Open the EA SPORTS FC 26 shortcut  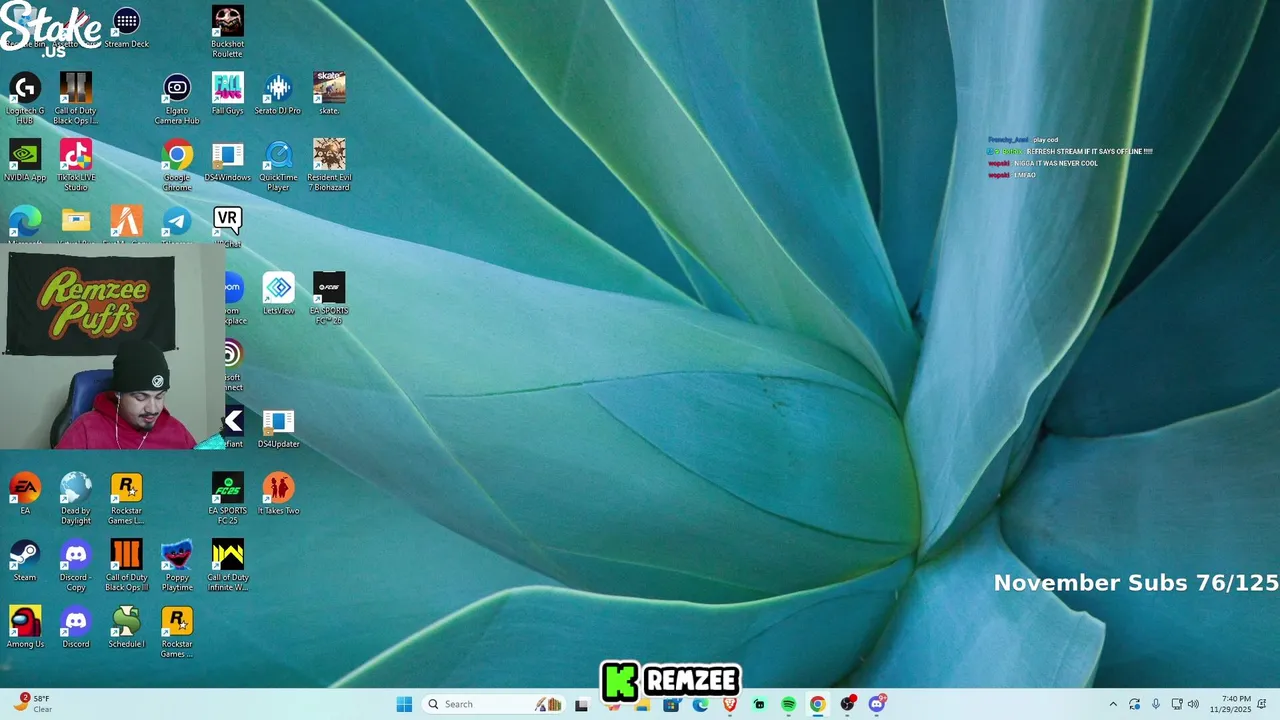[x=329, y=299]
